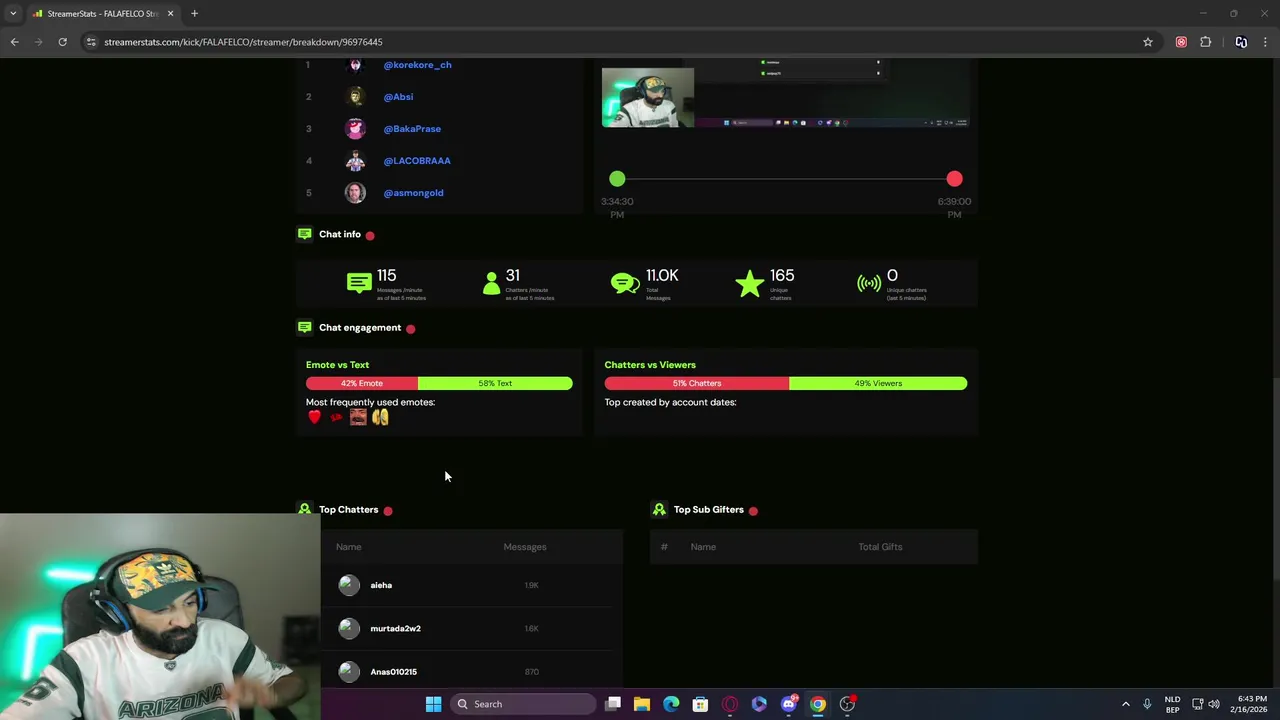Open OBS Studio from the taskbar
1280x720 pixels.
(x=847, y=704)
